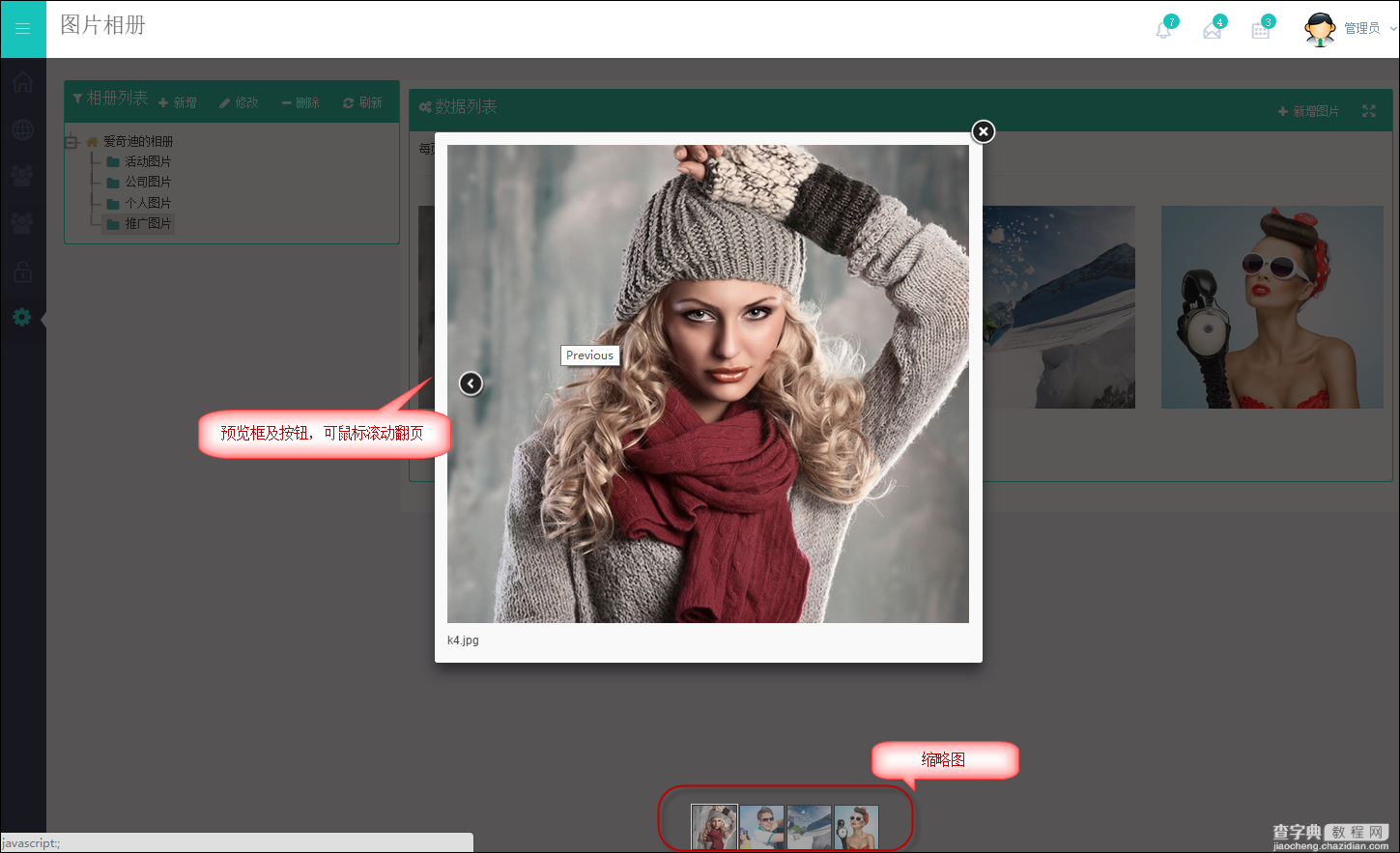
Task: Open the lower users-group sidebar icon
Action: click(x=22, y=223)
